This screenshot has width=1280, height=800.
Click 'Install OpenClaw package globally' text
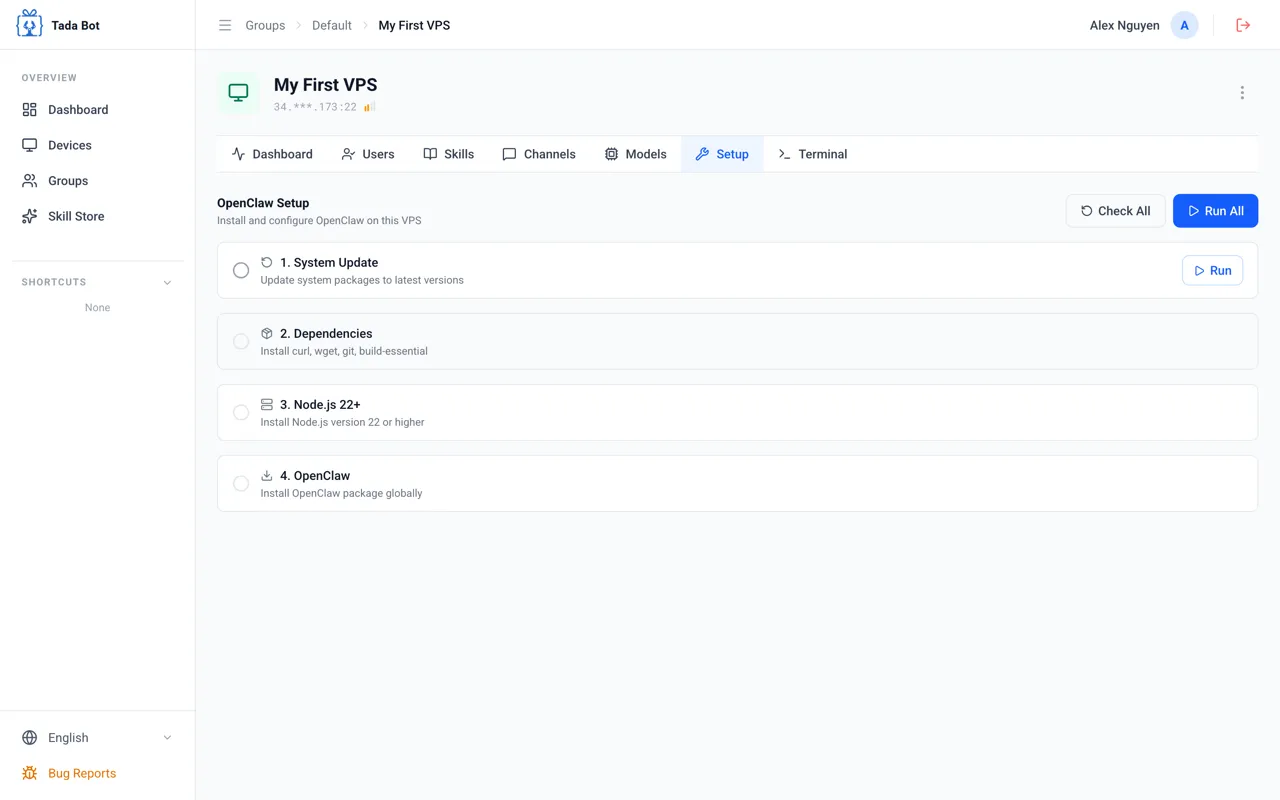point(342,493)
